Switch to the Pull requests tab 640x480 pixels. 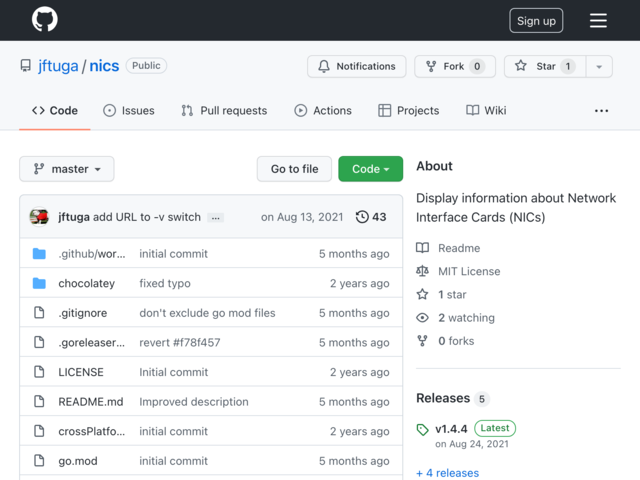(224, 111)
